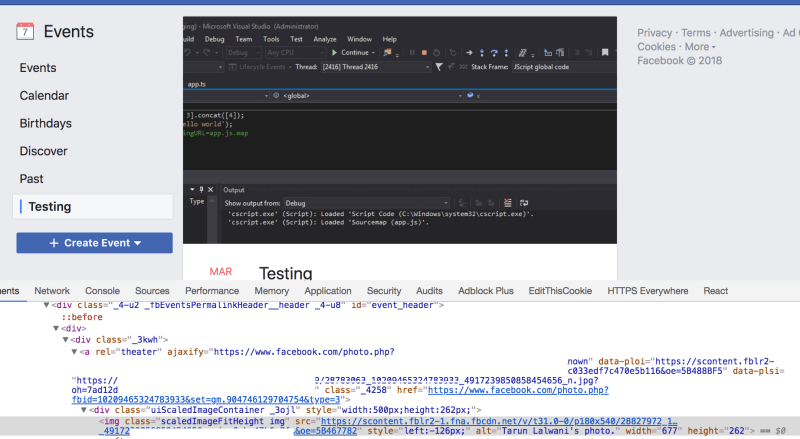This screenshot has width=800, height=439.
Task: Open the Team menu in Visual Studio image
Action: 243,39
